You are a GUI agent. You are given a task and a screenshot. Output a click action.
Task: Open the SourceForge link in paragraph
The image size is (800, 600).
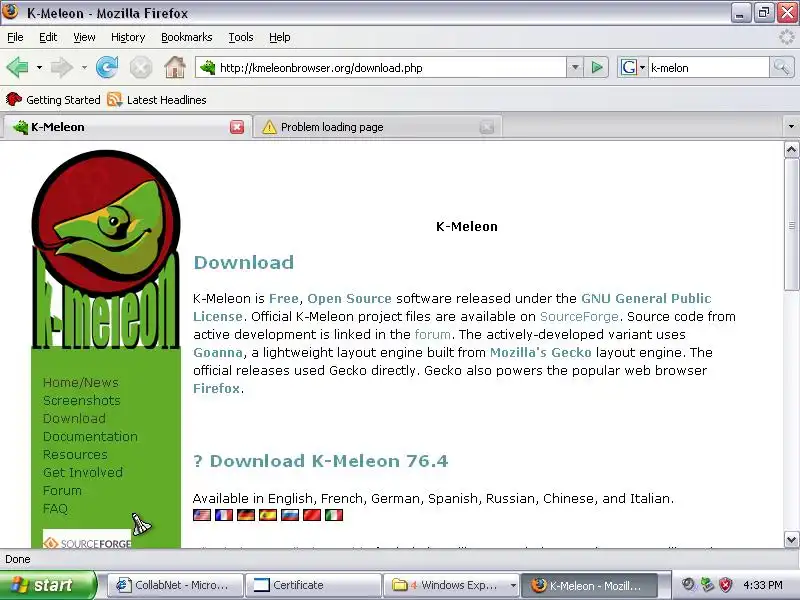579,316
